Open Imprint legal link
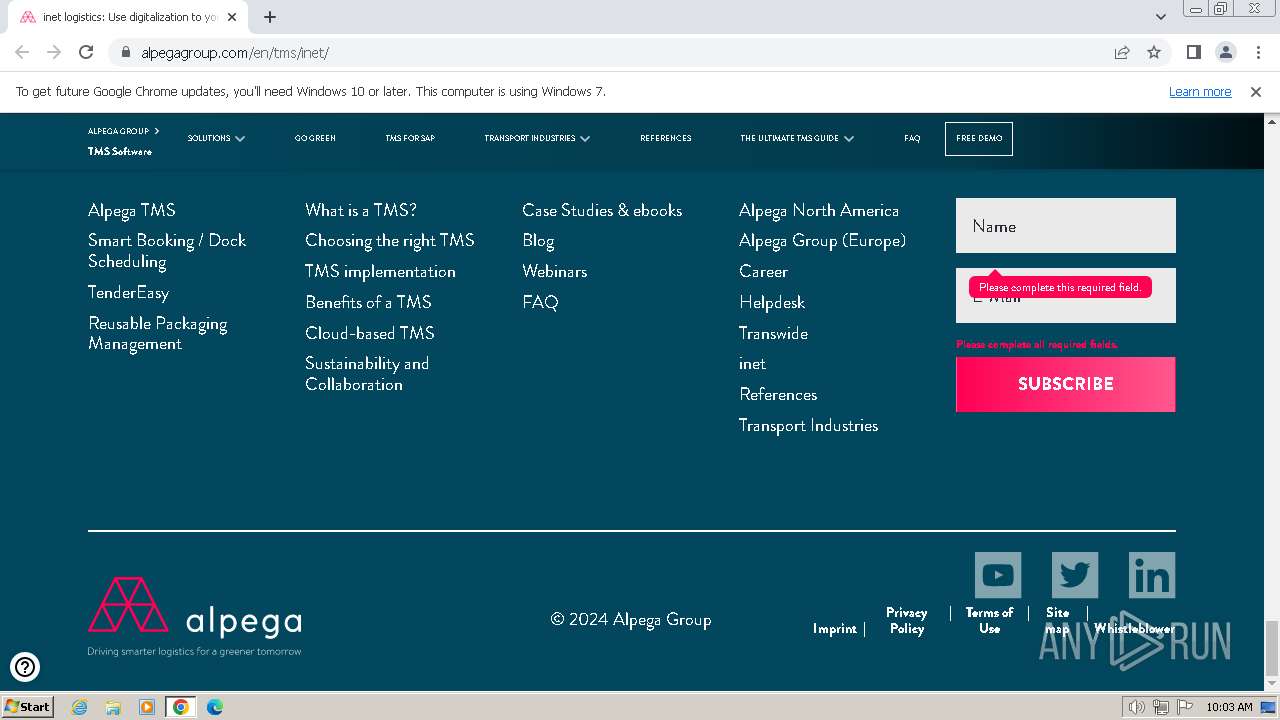Screen dimensions: 1280x720 [x=835, y=629]
